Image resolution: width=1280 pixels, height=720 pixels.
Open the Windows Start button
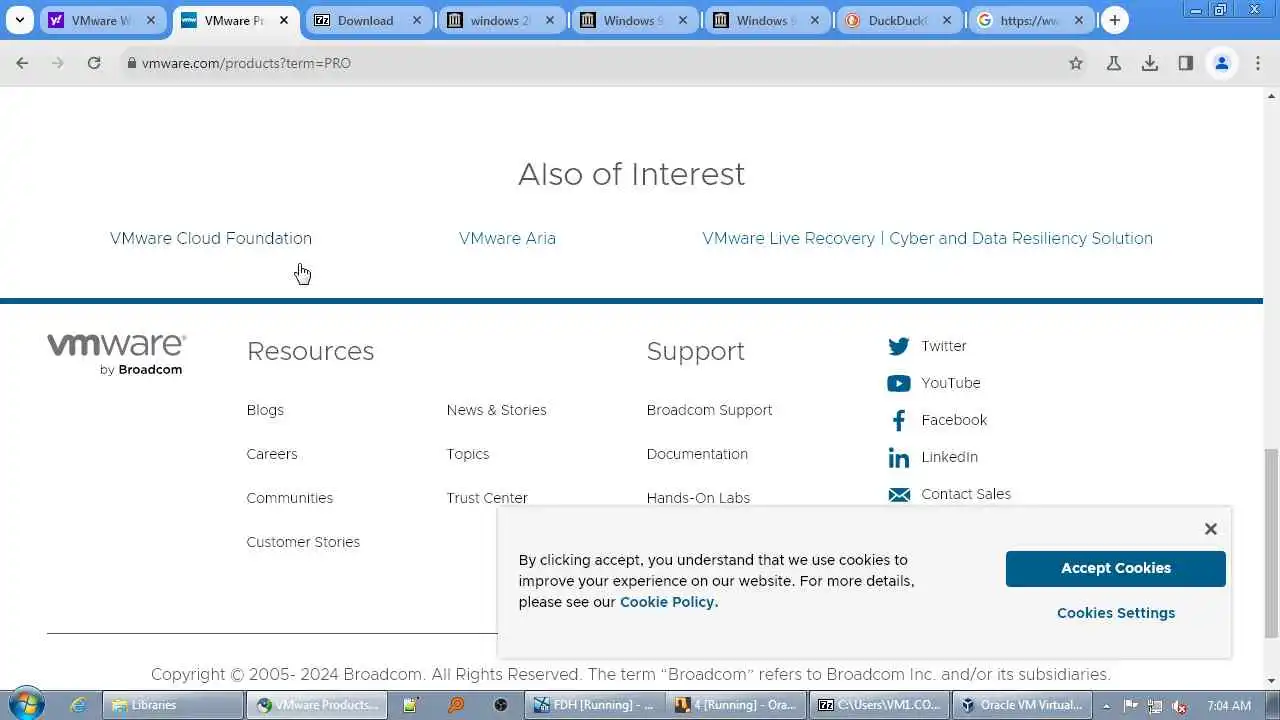26,704
